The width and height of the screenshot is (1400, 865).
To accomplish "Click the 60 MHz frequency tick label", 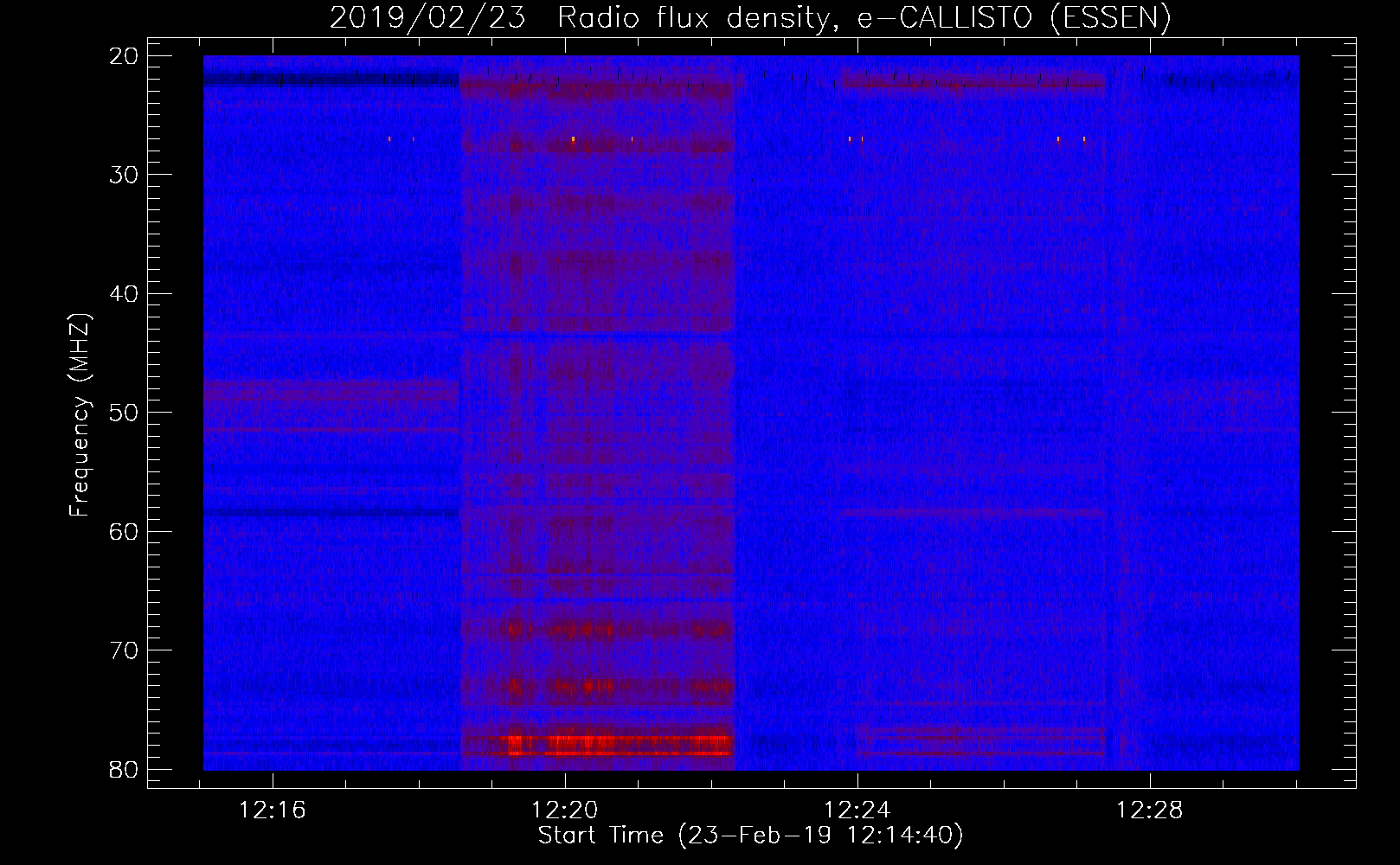I will [x=125, y=532].
